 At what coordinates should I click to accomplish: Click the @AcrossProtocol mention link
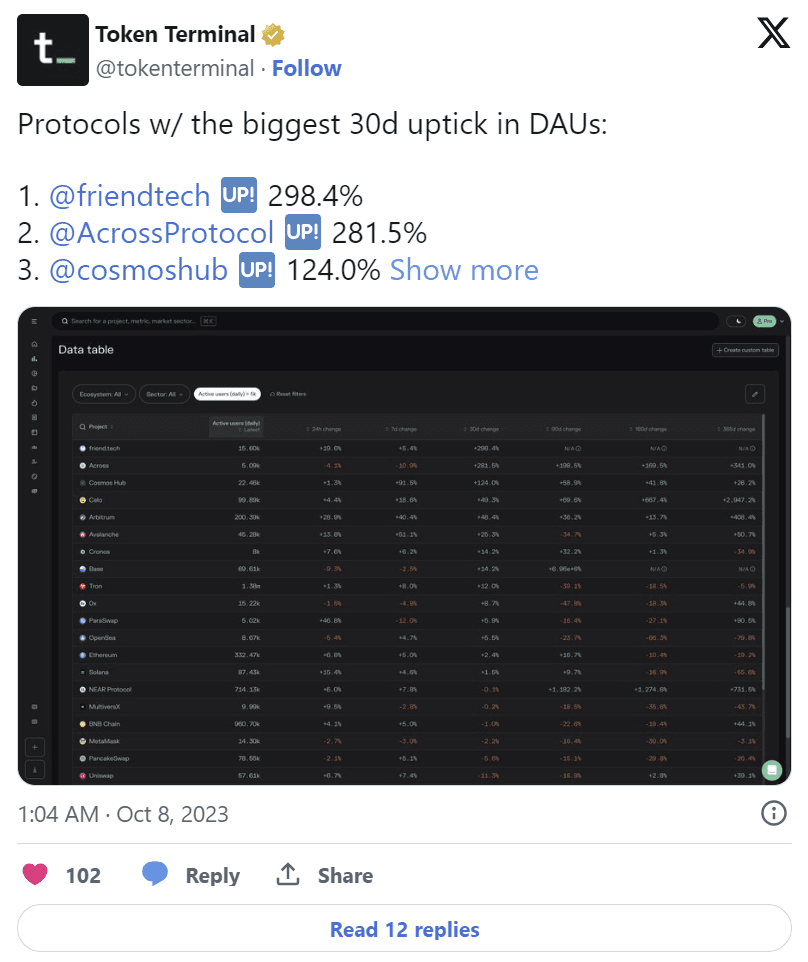point(161,233)
